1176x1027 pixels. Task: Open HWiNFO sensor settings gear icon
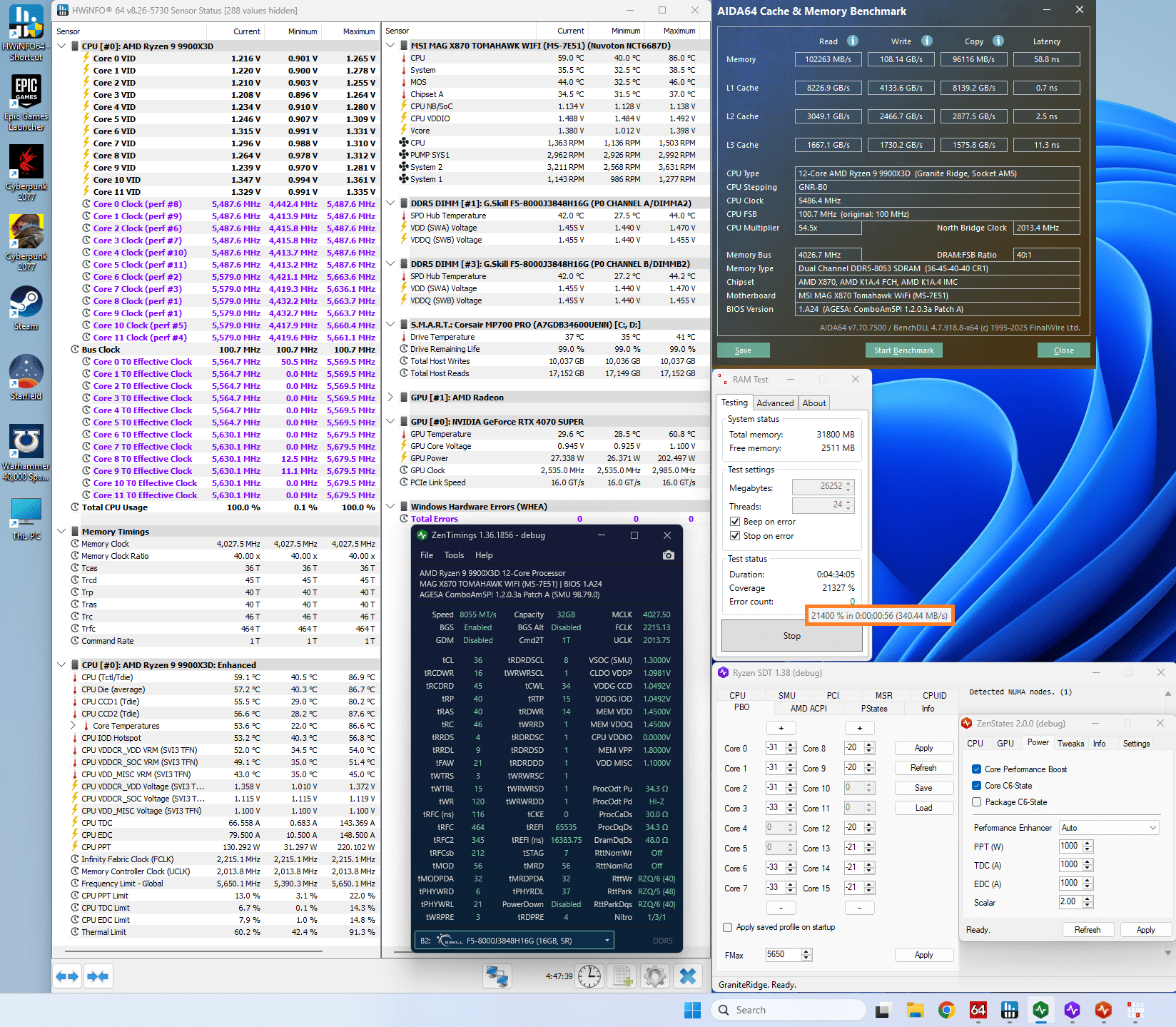655,976
